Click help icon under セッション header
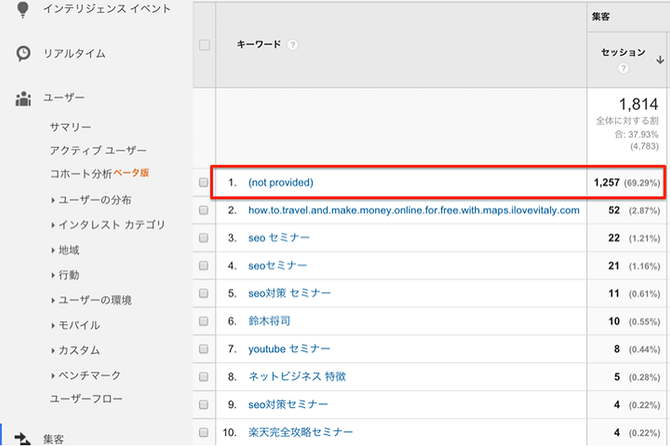This screenshot has width=670, height=446. [x=624, y=68]
